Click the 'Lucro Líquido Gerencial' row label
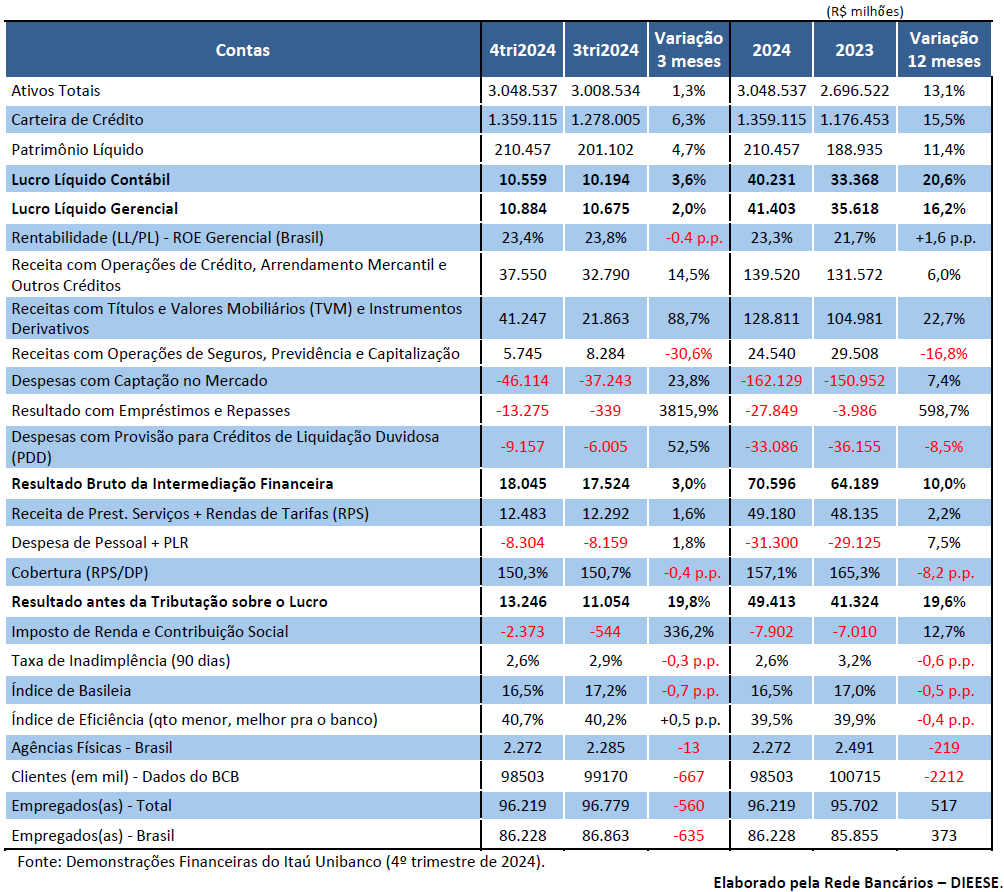1004x892 pixels. [x=94, y=209]
